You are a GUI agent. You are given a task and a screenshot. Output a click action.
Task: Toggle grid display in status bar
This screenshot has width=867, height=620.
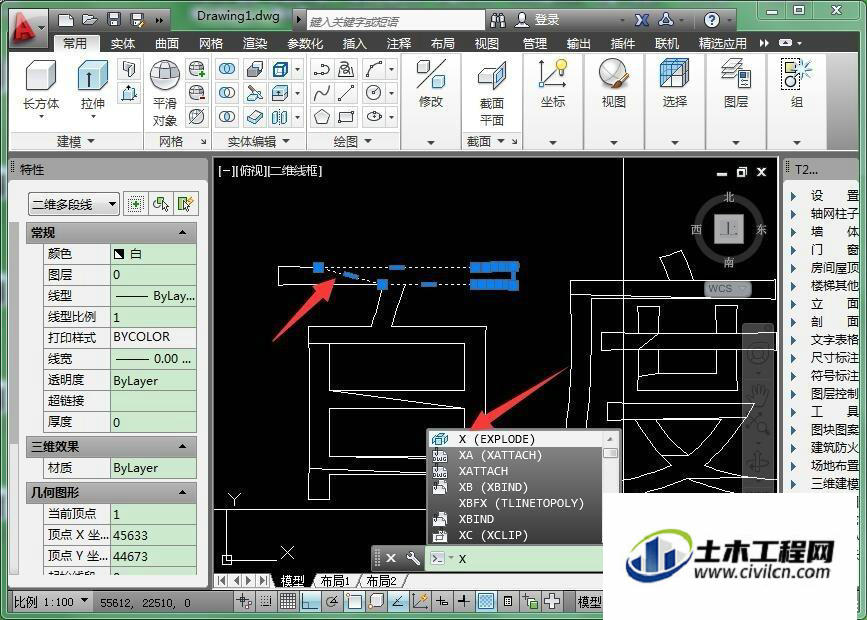tap(288, 601)
